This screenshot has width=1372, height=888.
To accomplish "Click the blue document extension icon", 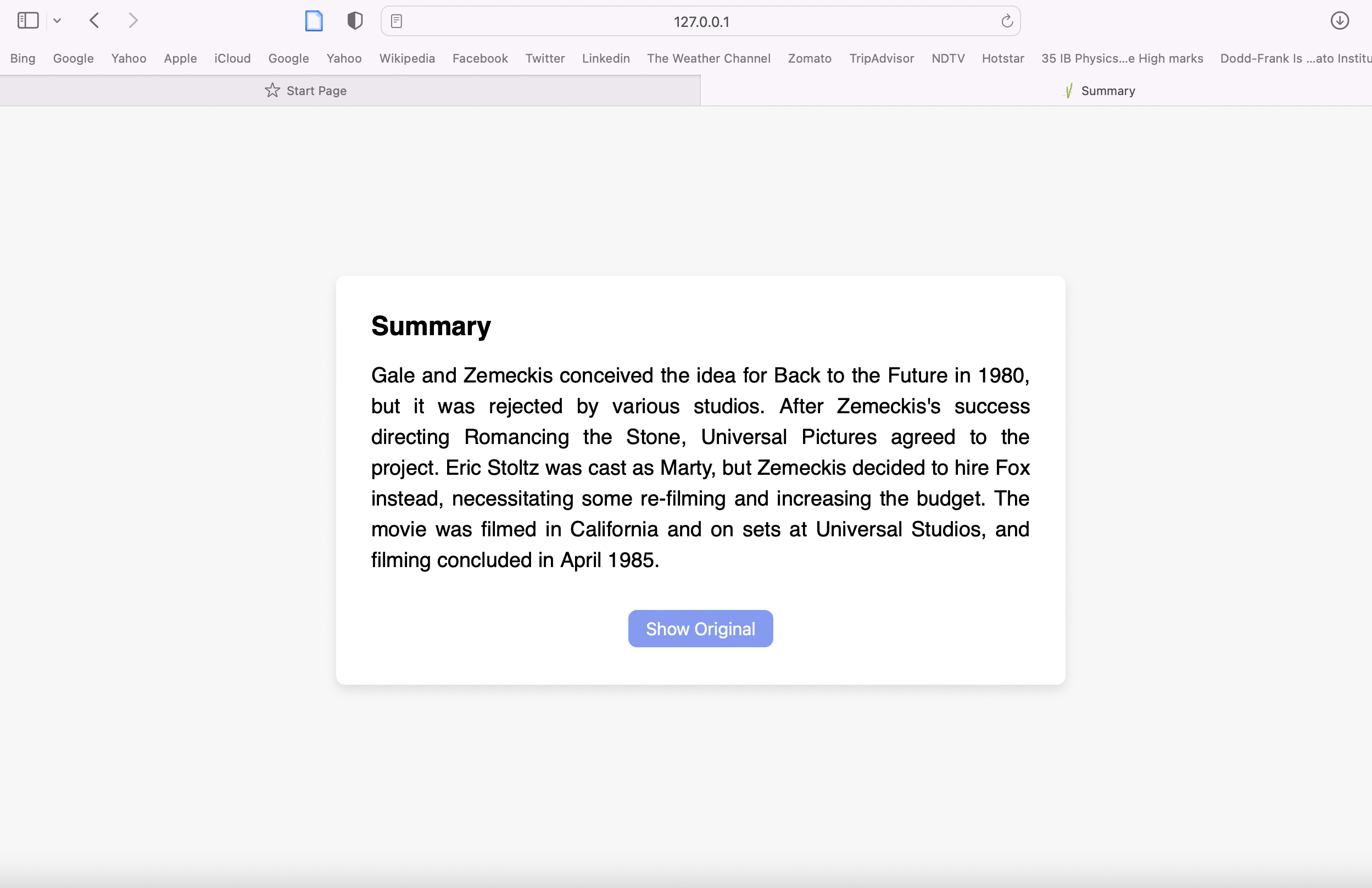I will pos(314,21).
